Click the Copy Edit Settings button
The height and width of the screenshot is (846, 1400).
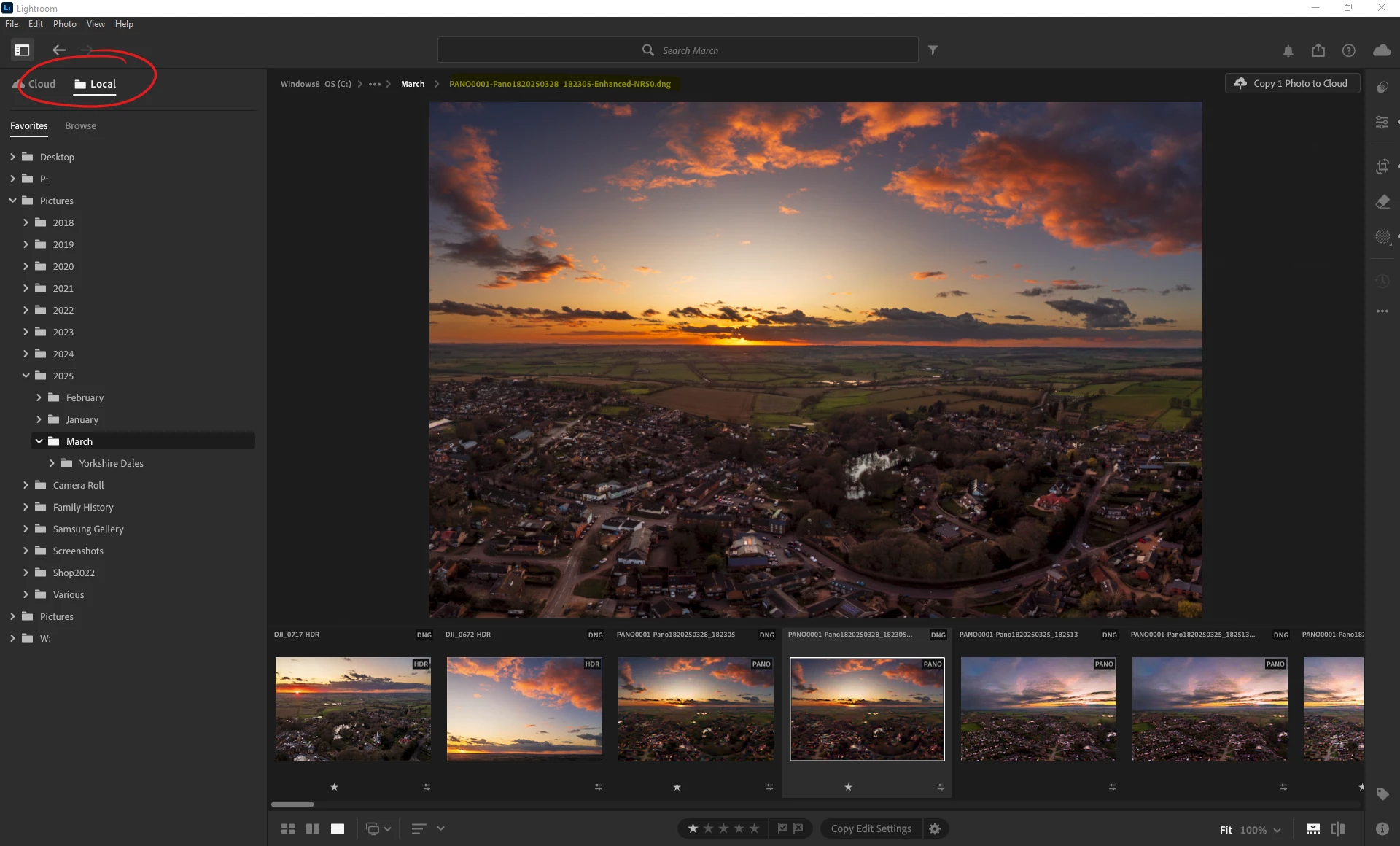[871, 828]
